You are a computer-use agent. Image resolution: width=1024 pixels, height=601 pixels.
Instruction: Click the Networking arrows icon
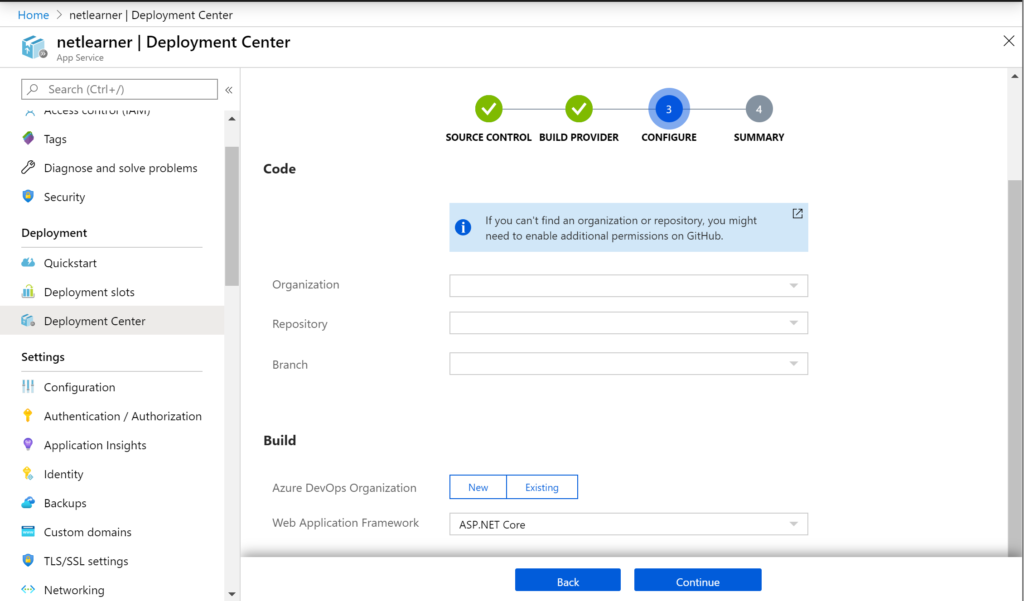tap(28, 589)
